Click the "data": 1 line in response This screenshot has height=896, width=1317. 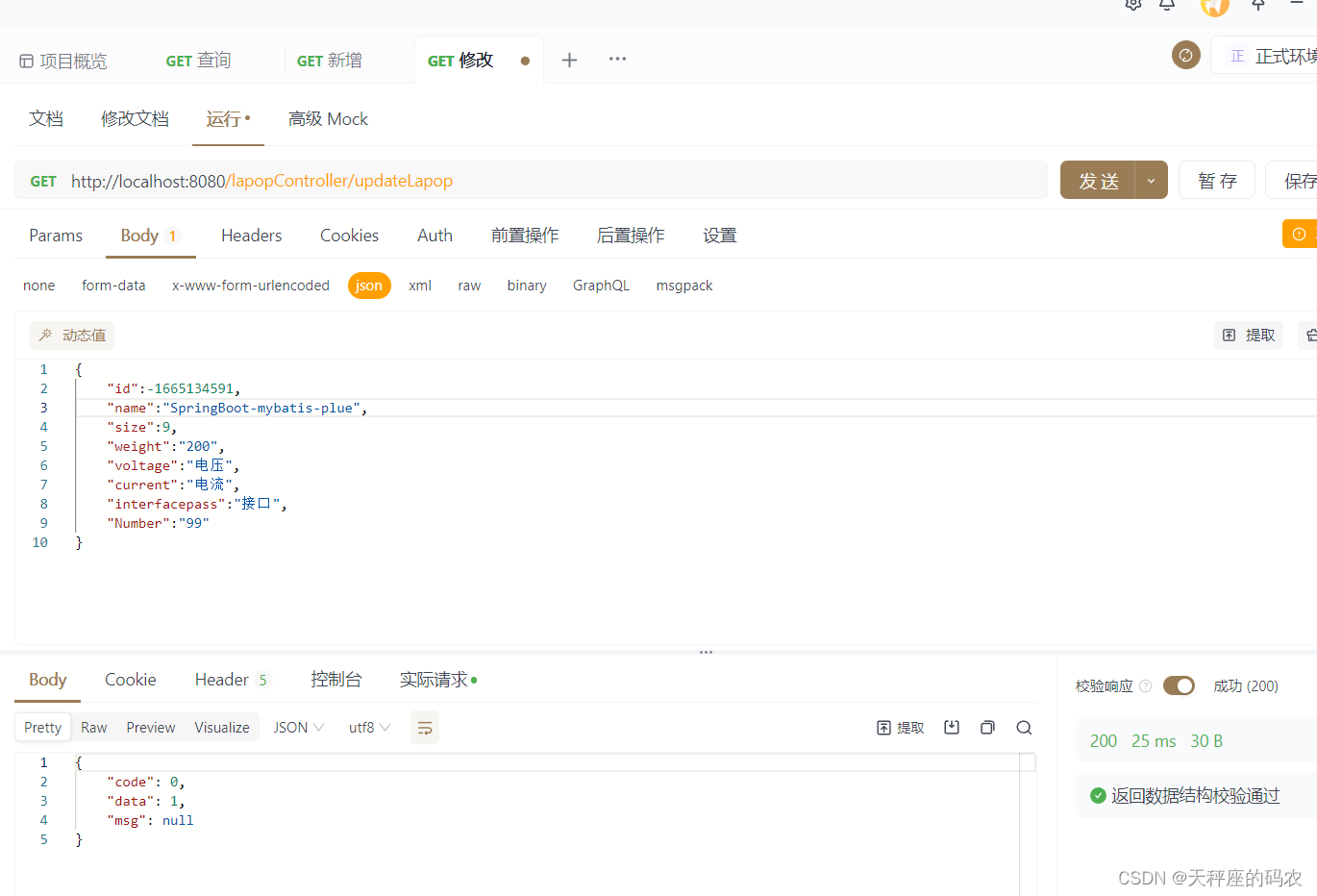(146, 801)
